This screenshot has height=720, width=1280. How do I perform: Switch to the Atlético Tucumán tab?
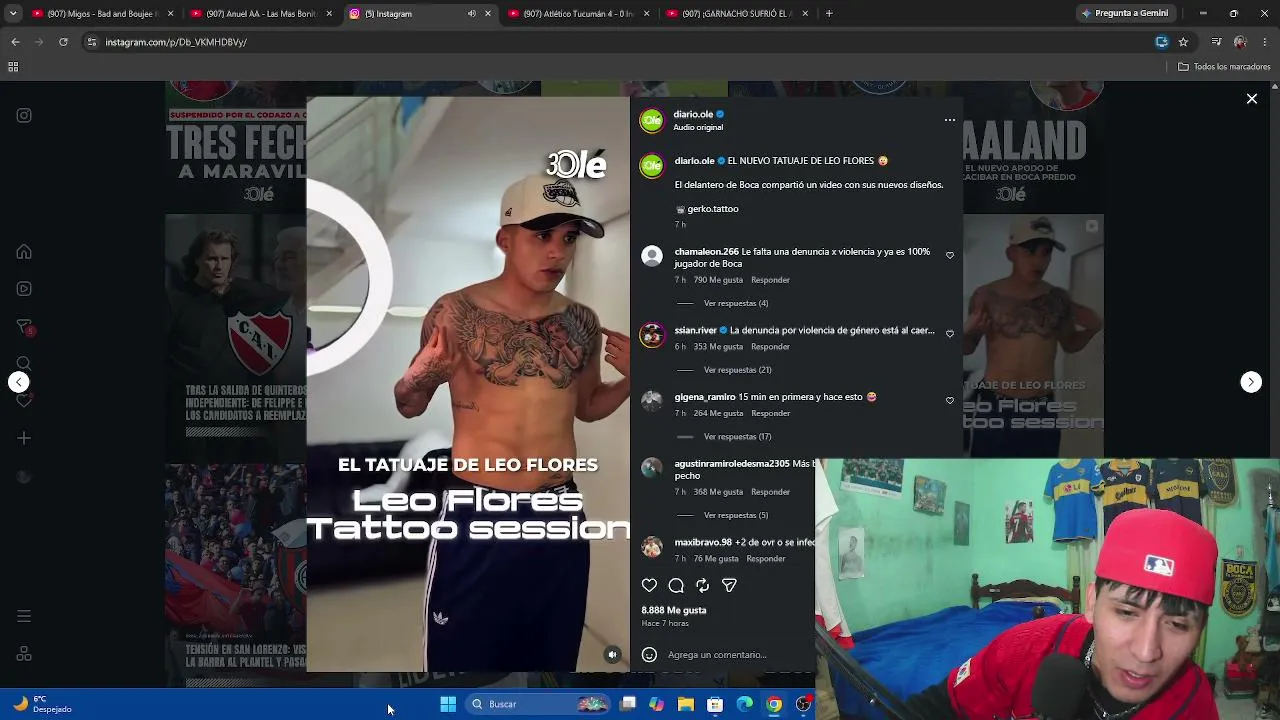tap(578, 14)
